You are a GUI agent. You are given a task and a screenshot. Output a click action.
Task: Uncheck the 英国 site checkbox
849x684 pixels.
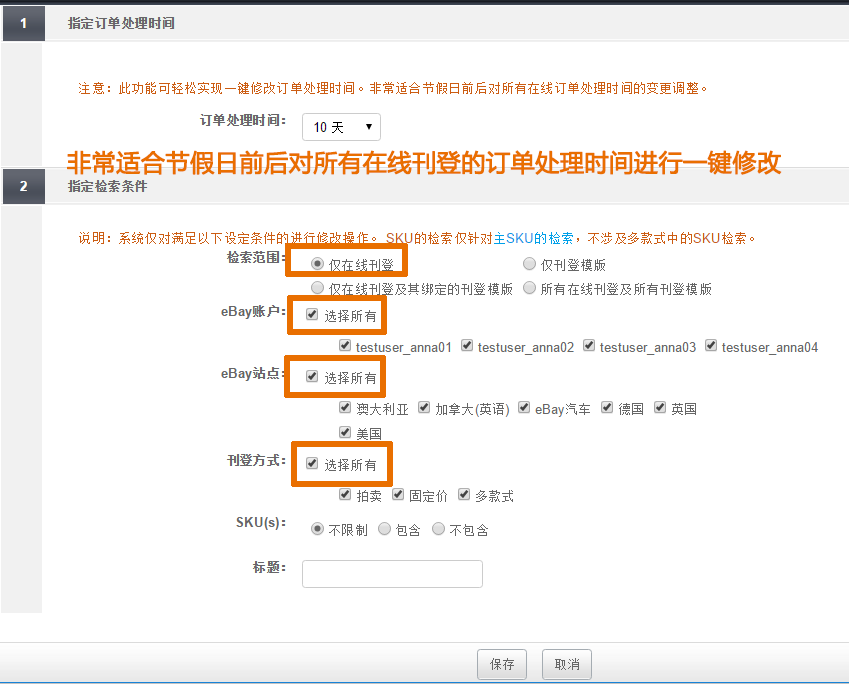coord(659,407)
